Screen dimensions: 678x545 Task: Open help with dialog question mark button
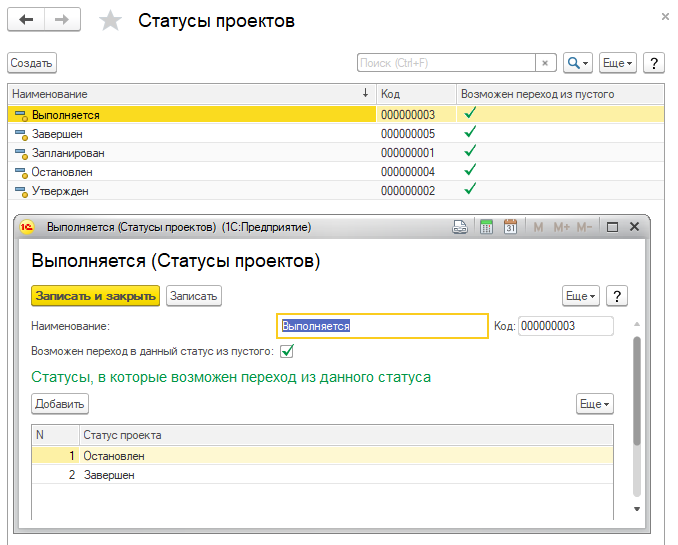pos(617,296)
